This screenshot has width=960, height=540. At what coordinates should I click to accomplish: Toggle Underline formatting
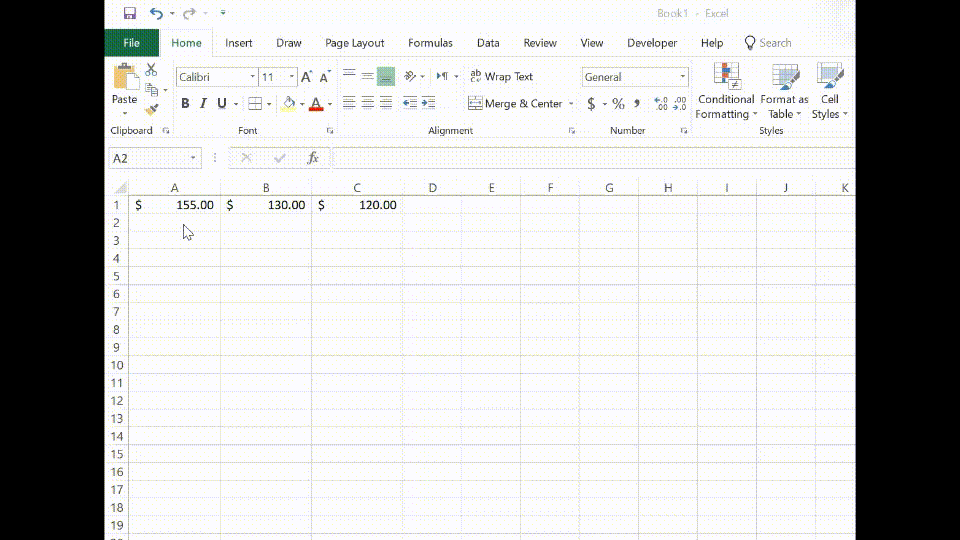pos(222,103)
